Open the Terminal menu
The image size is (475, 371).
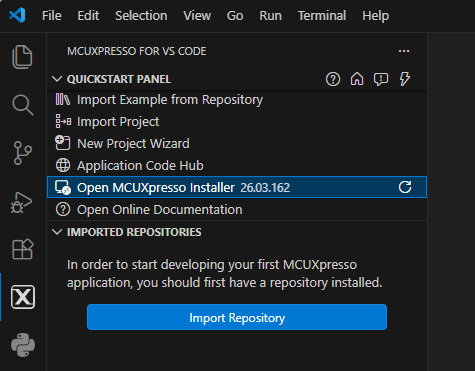(322, 16)
